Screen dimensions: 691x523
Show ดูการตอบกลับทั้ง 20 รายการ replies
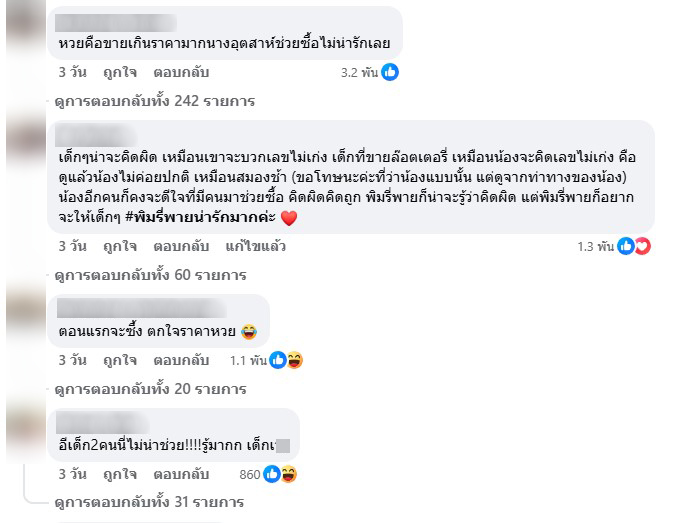click(x=150, y=389)
